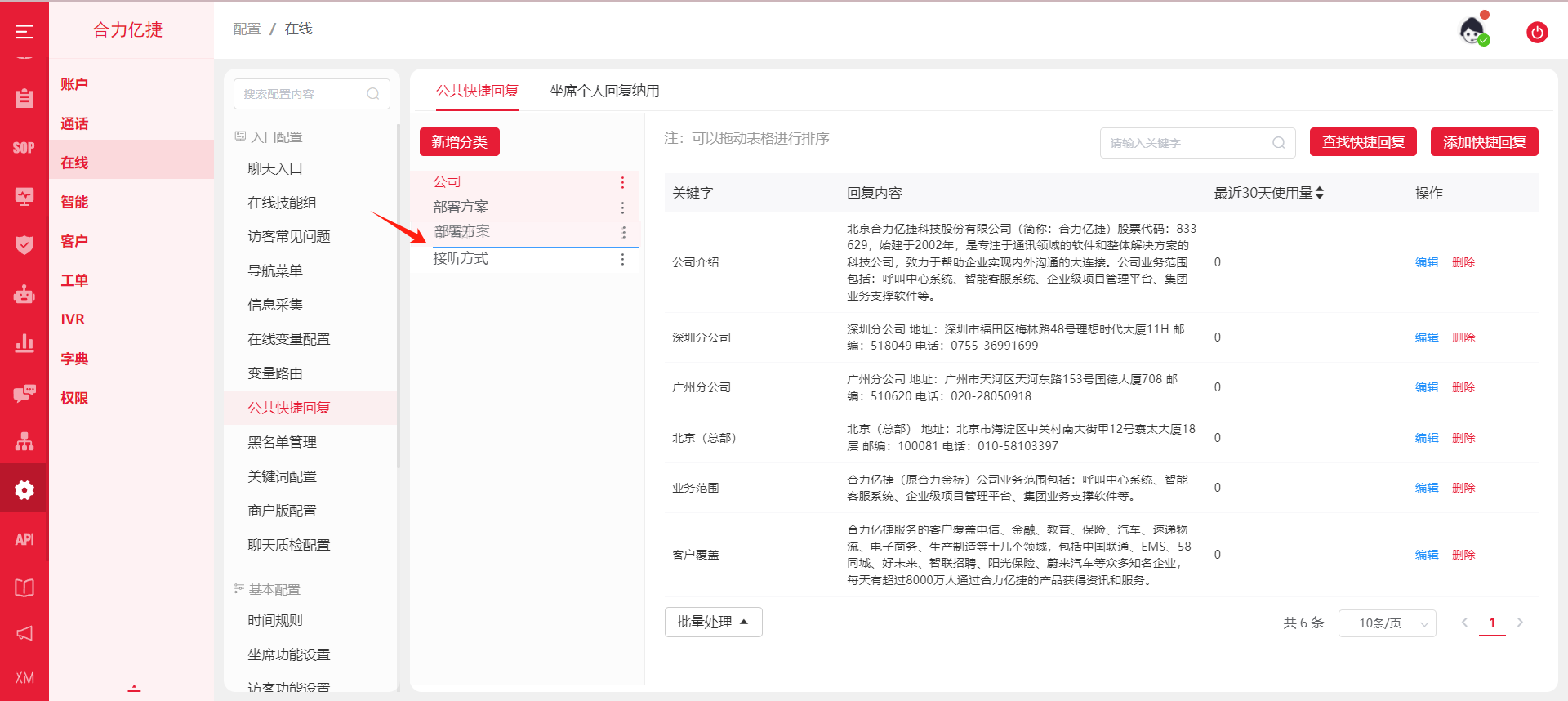Click the search icon in the keyword field
1568x701 pixels.
point(1279,143)
